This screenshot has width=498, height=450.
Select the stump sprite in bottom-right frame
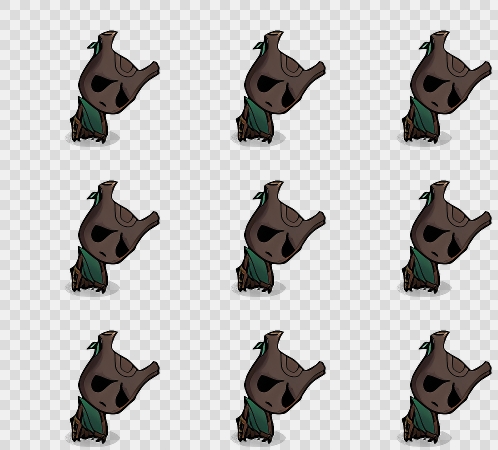[445, 387]
